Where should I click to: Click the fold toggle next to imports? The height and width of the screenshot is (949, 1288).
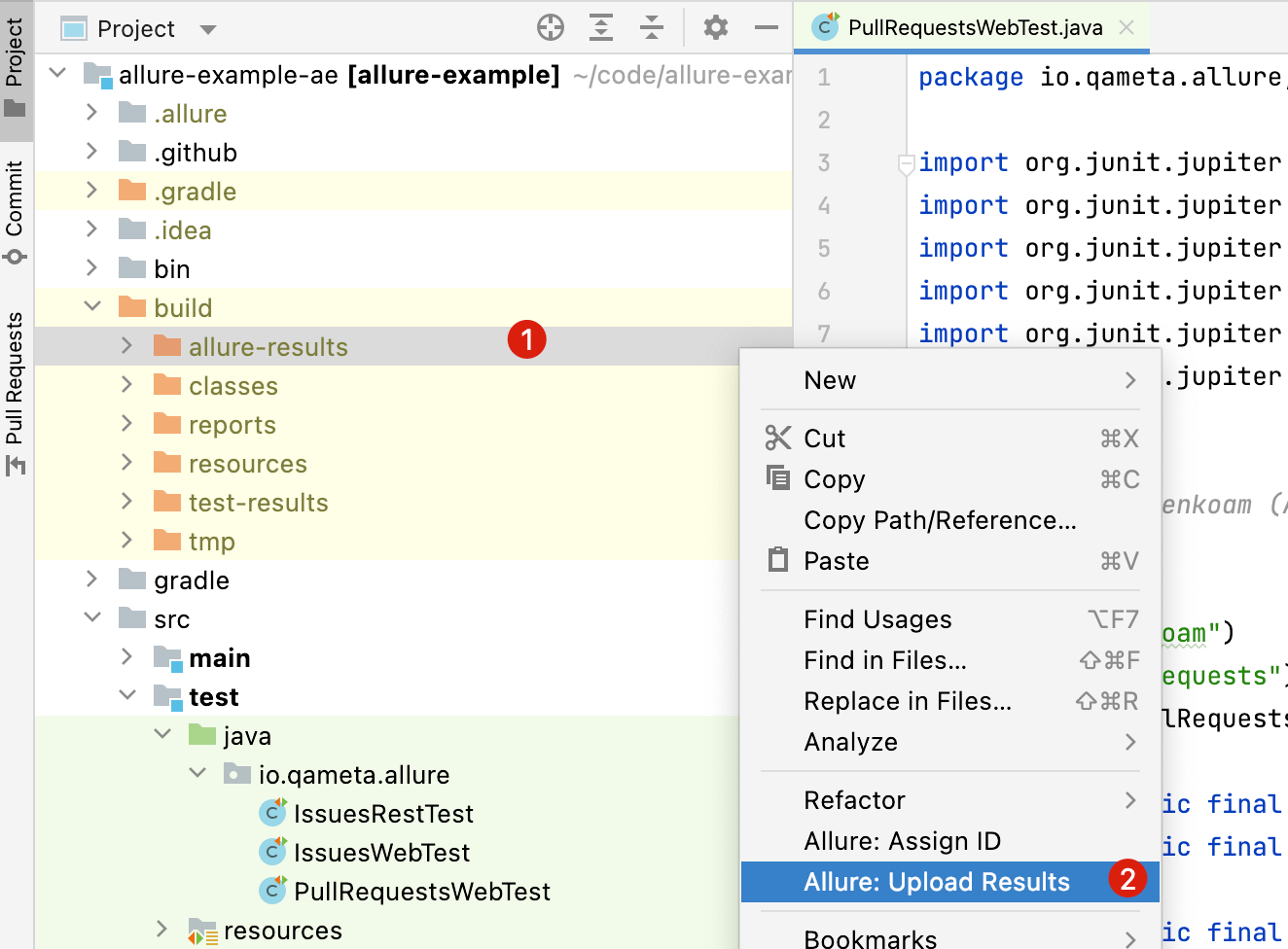click(906, 163)
